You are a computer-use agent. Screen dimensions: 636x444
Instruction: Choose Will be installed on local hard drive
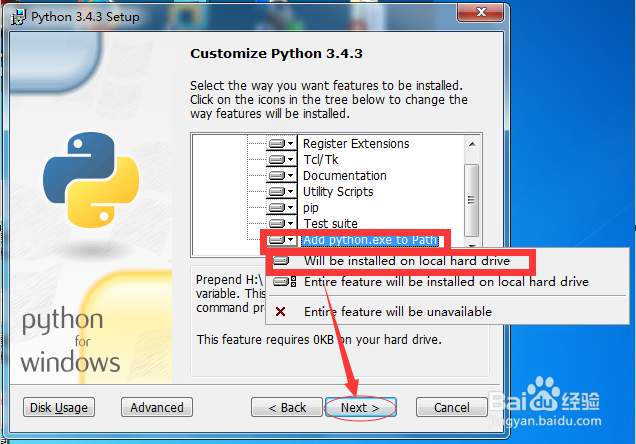407,261
